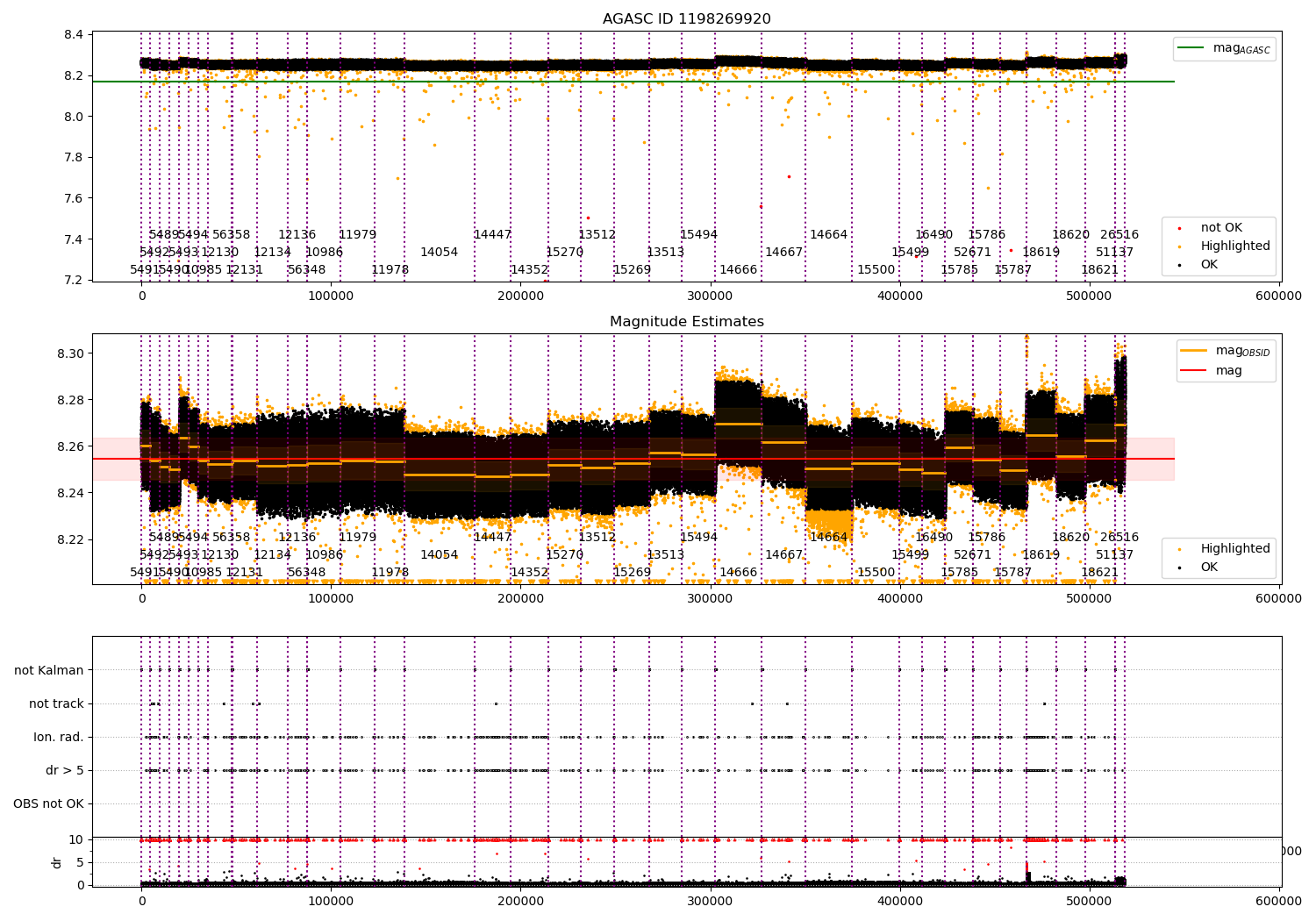
Task: Click observation label 15494 in top plot
Action: point(698,235)
